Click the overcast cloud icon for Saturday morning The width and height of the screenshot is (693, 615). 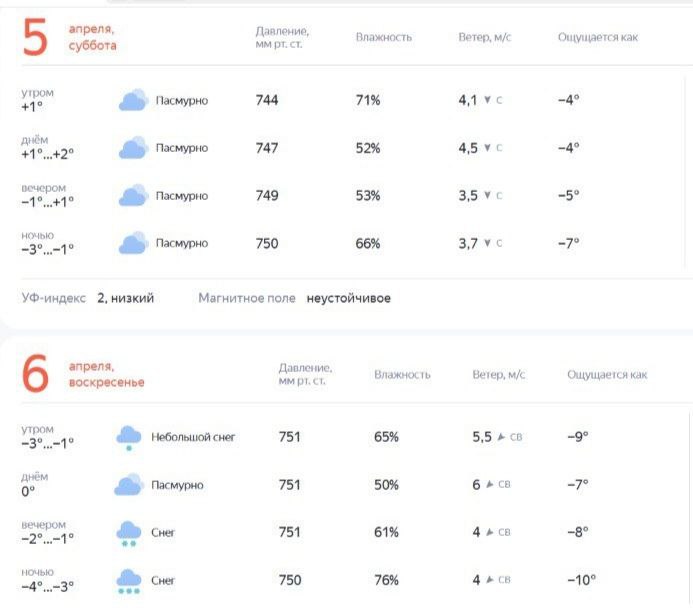pyautogui.click(x=133, y=100)
